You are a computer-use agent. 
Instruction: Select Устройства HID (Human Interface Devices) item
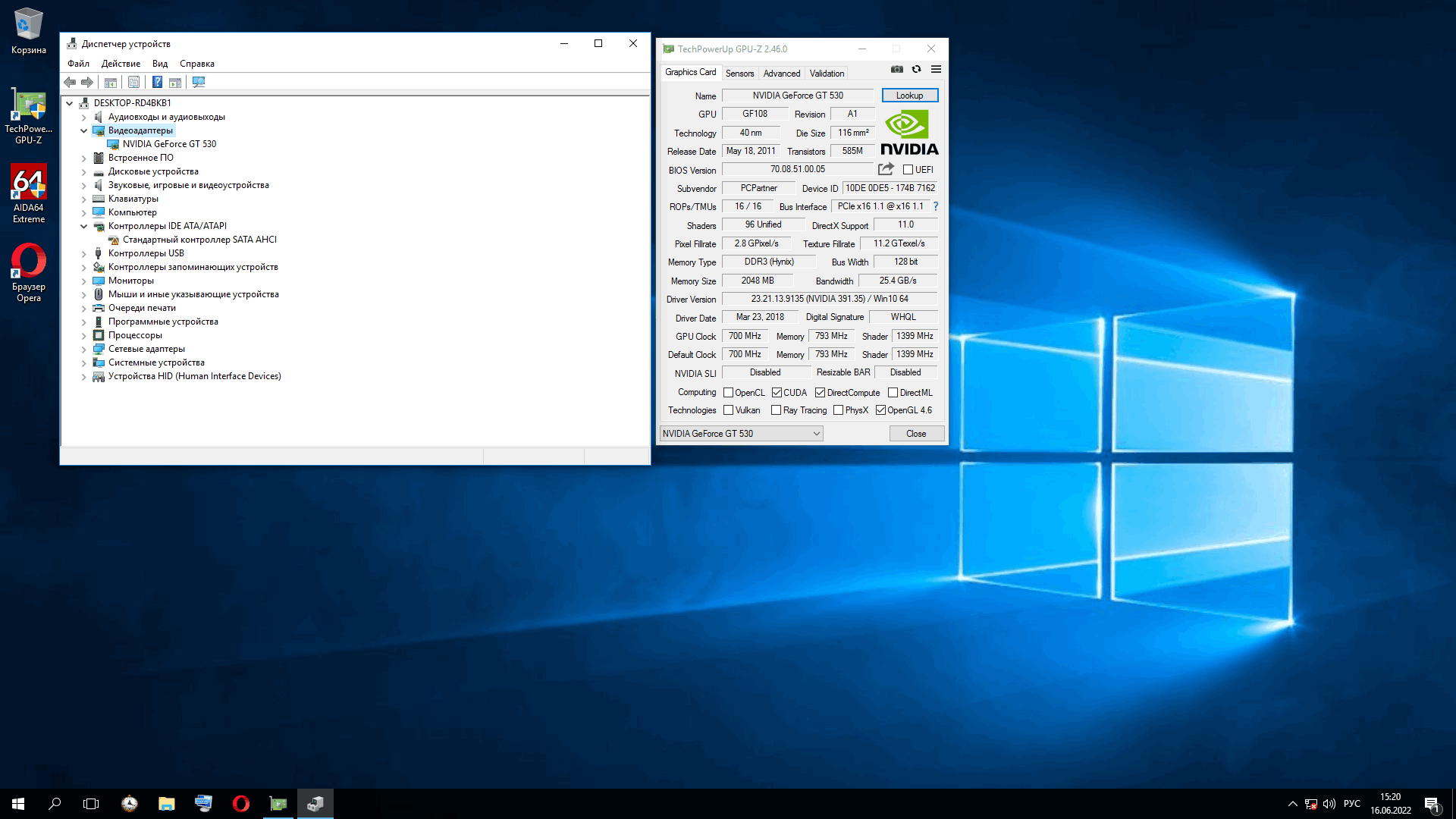194,376
